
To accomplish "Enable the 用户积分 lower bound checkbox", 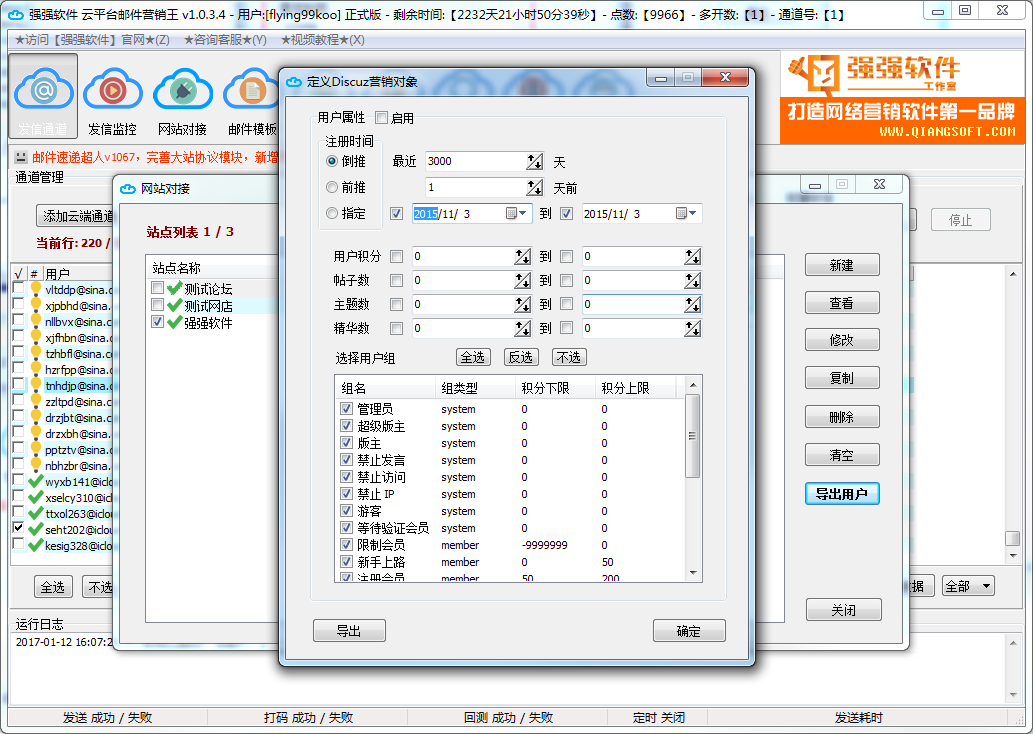I will [x=396, y=256].
